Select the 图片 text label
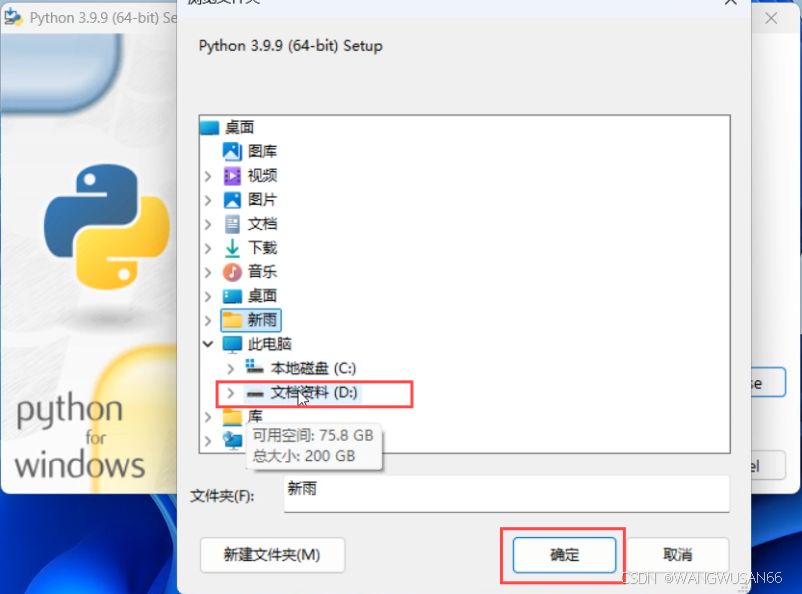The width and height of the screenshot is (802, 594). click(x=262, y=200)
